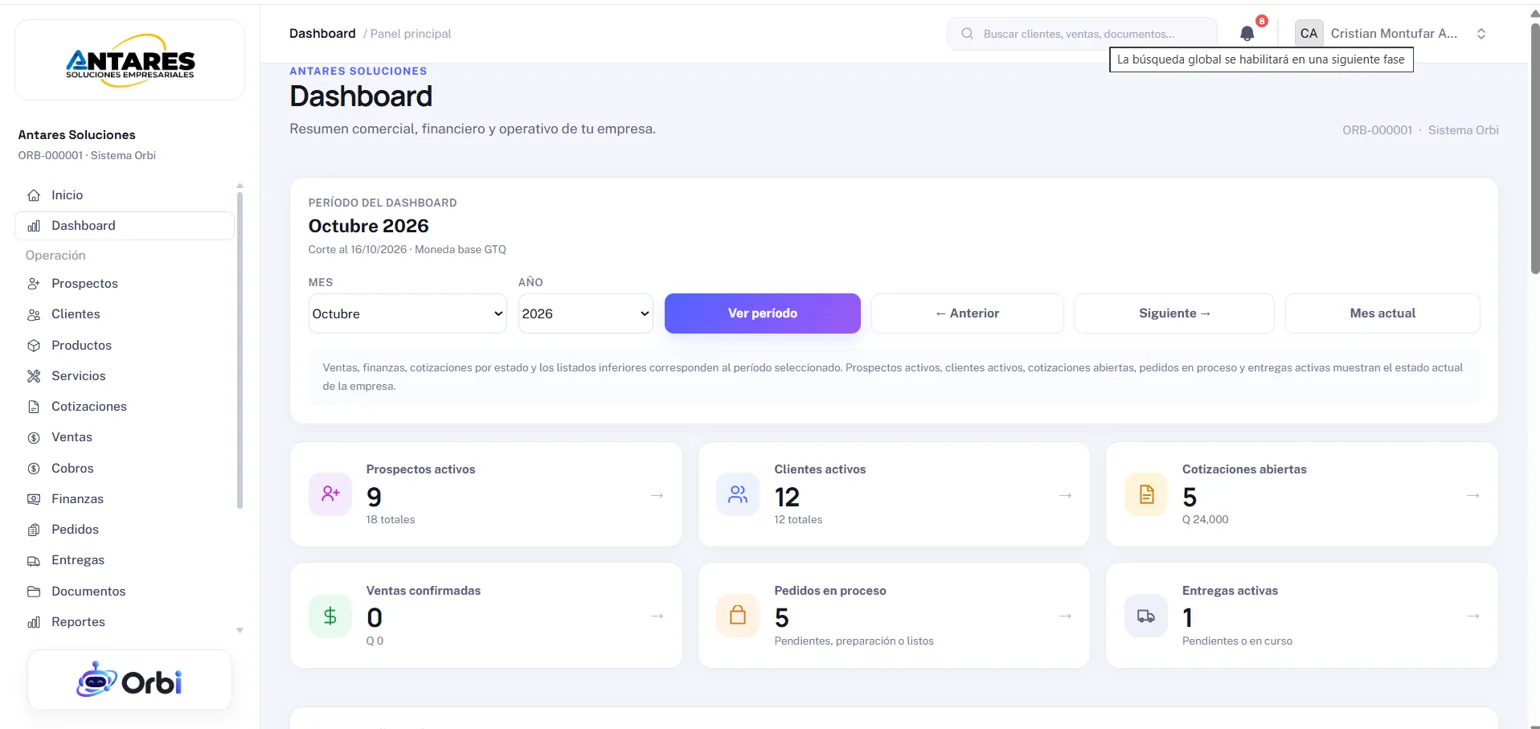Click the Finanzas banknote icon in sidebar
The height and width of the screenshot is (729, 1540).
coord(33,499)
